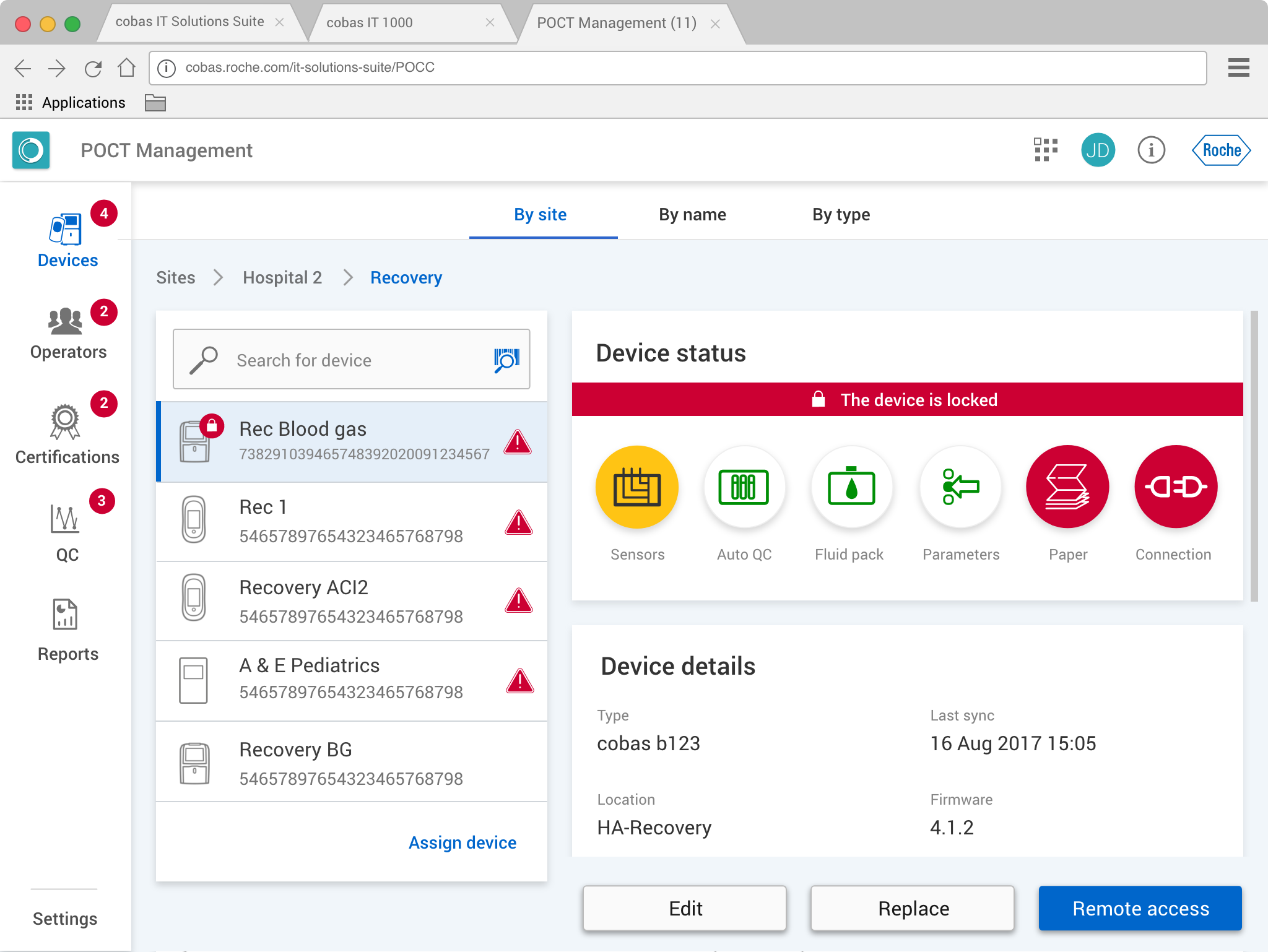Switch to the By type tab

[841, 215]
